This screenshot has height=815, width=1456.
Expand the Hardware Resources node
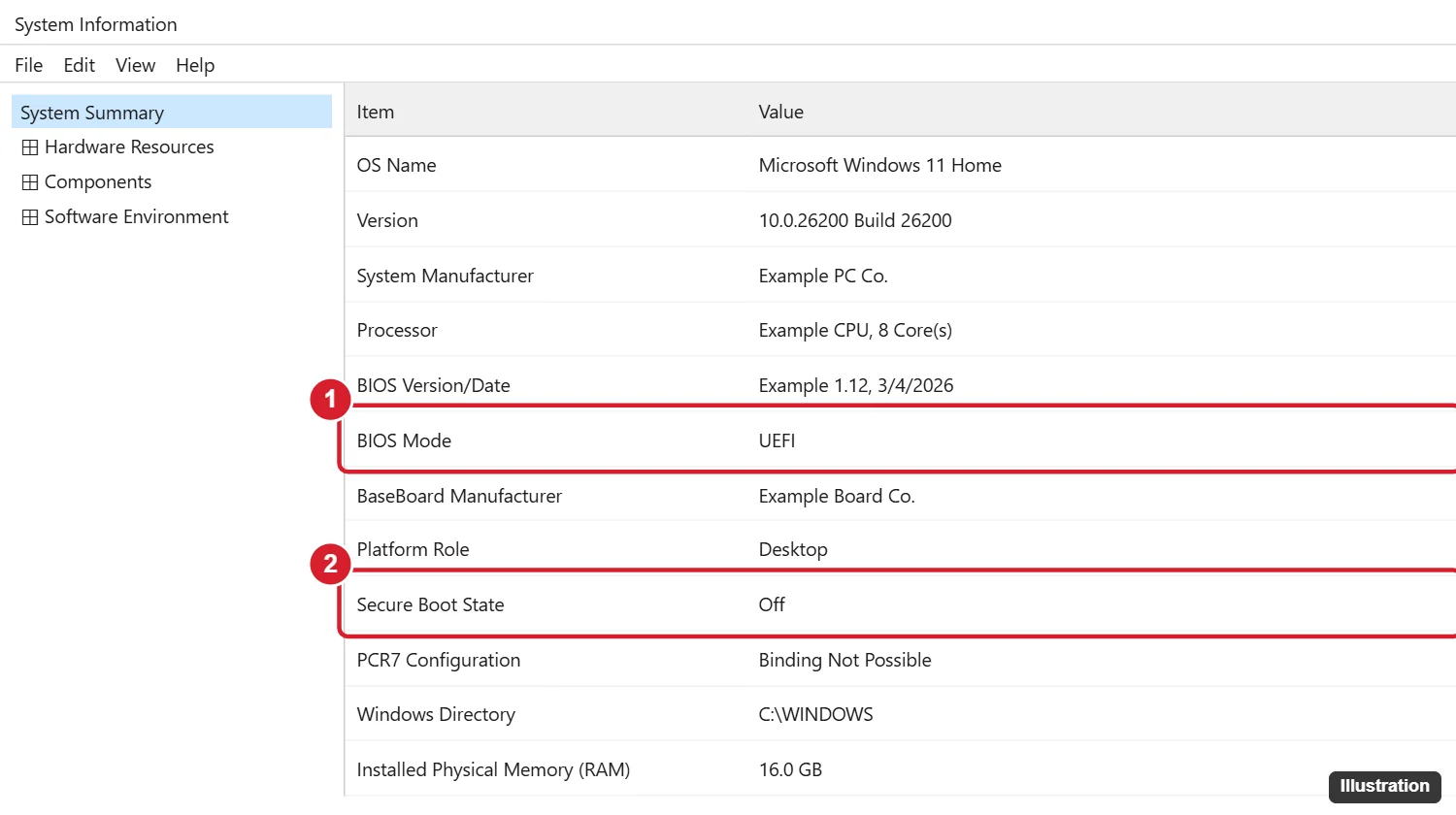30,147
